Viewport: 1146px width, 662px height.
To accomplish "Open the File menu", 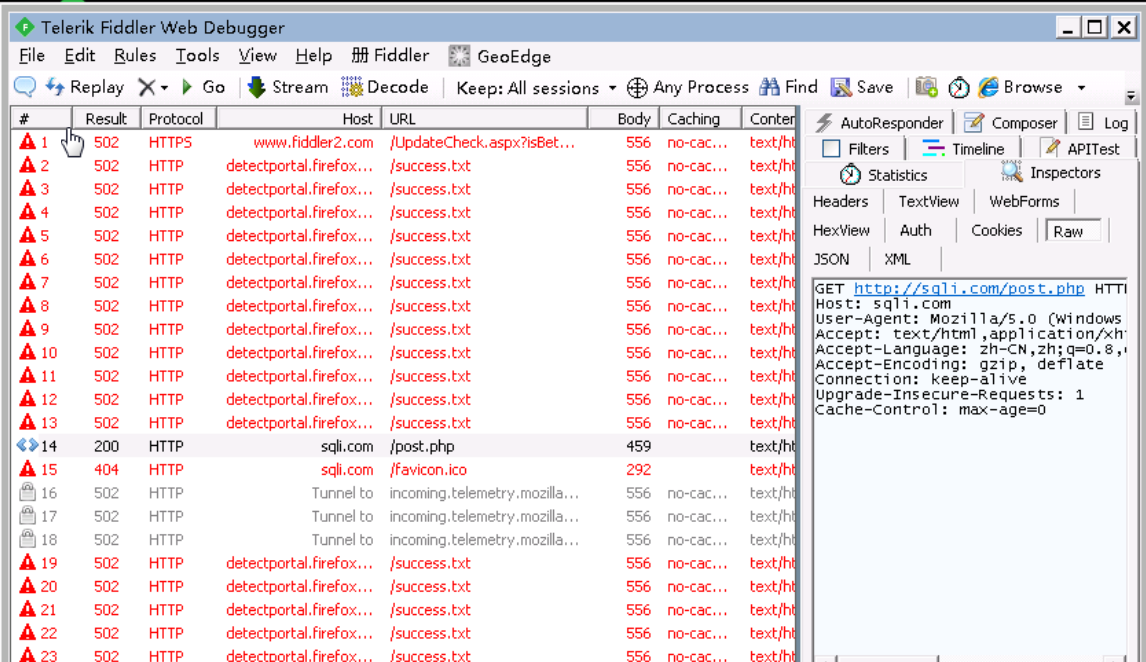I will 31,56.
